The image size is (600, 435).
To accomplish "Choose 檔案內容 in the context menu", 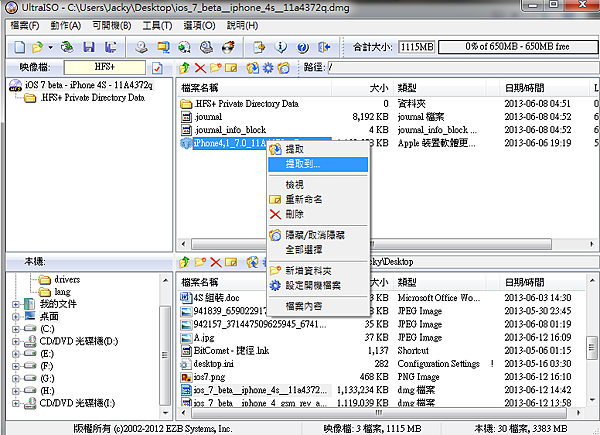I will [318, 306].
